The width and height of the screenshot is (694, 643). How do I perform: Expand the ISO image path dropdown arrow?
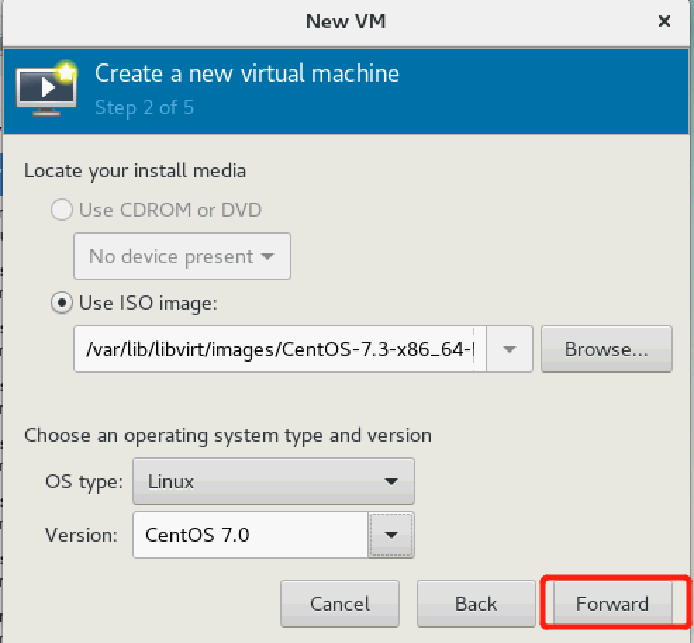coord(510,349)
